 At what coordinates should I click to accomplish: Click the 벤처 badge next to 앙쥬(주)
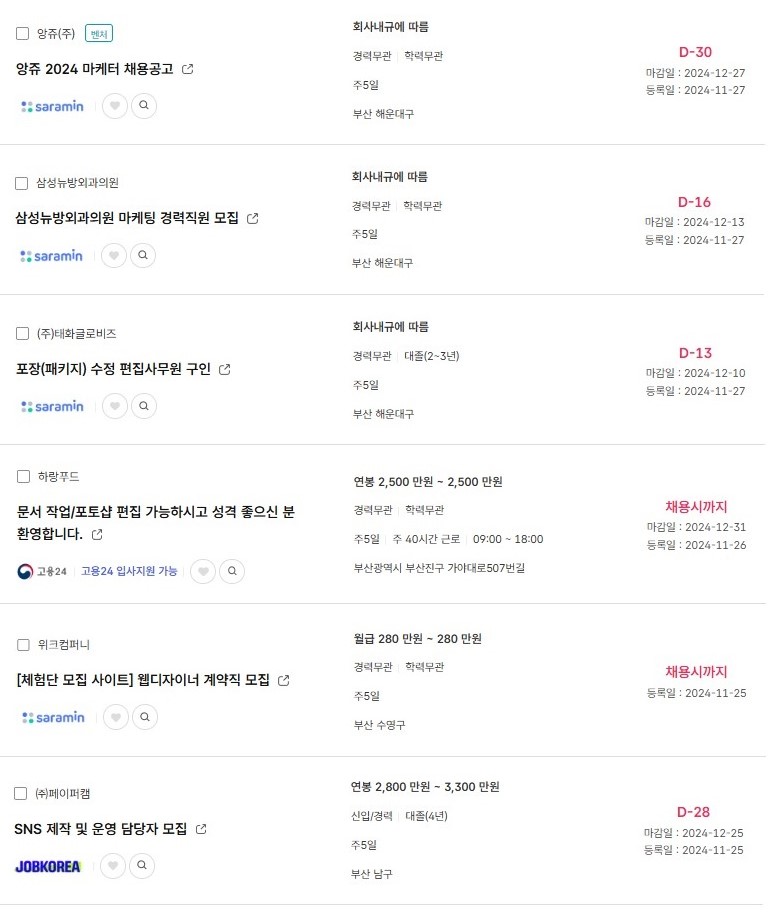click(x=99, y=34)
